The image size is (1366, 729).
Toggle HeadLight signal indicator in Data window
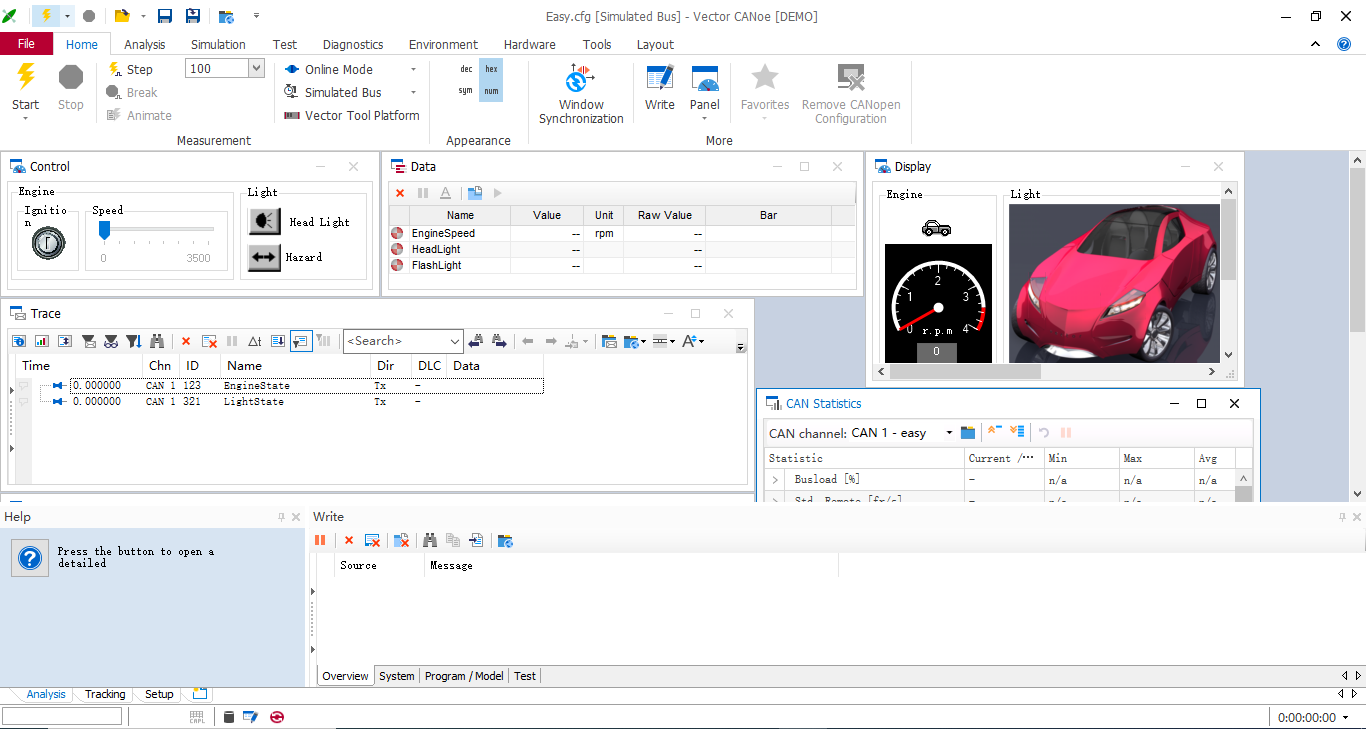(397, 249)
